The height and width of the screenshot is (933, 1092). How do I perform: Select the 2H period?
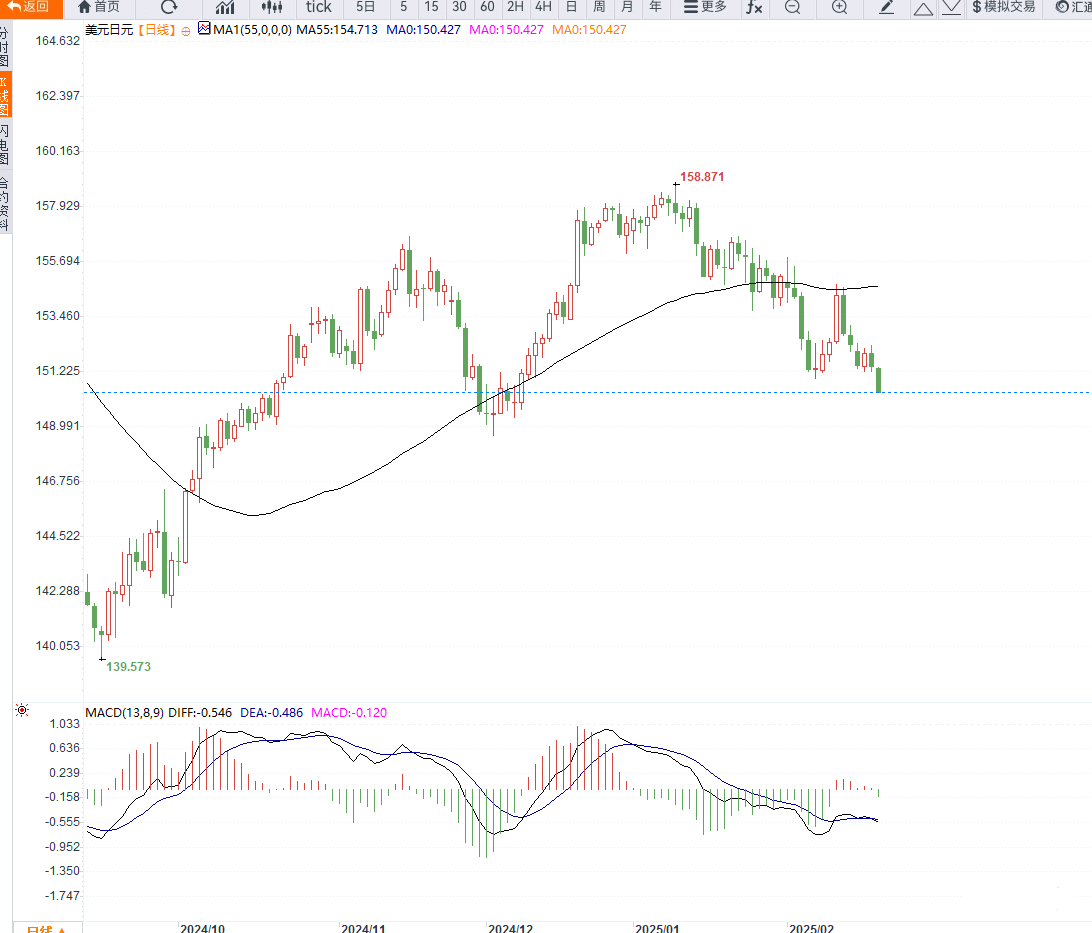515,7
